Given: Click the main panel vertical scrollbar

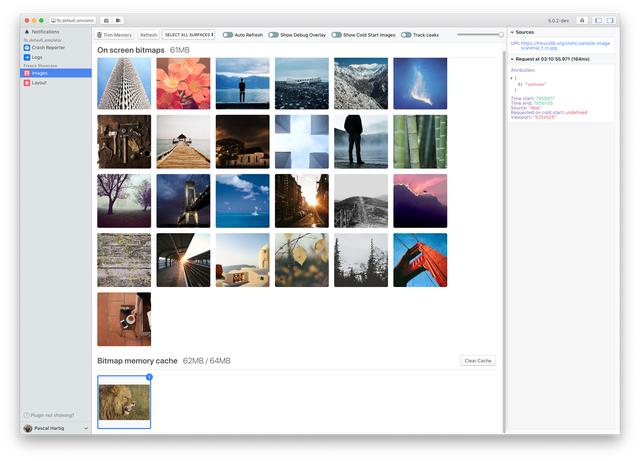Looking at the screenshot, I should tap(504, 241).
